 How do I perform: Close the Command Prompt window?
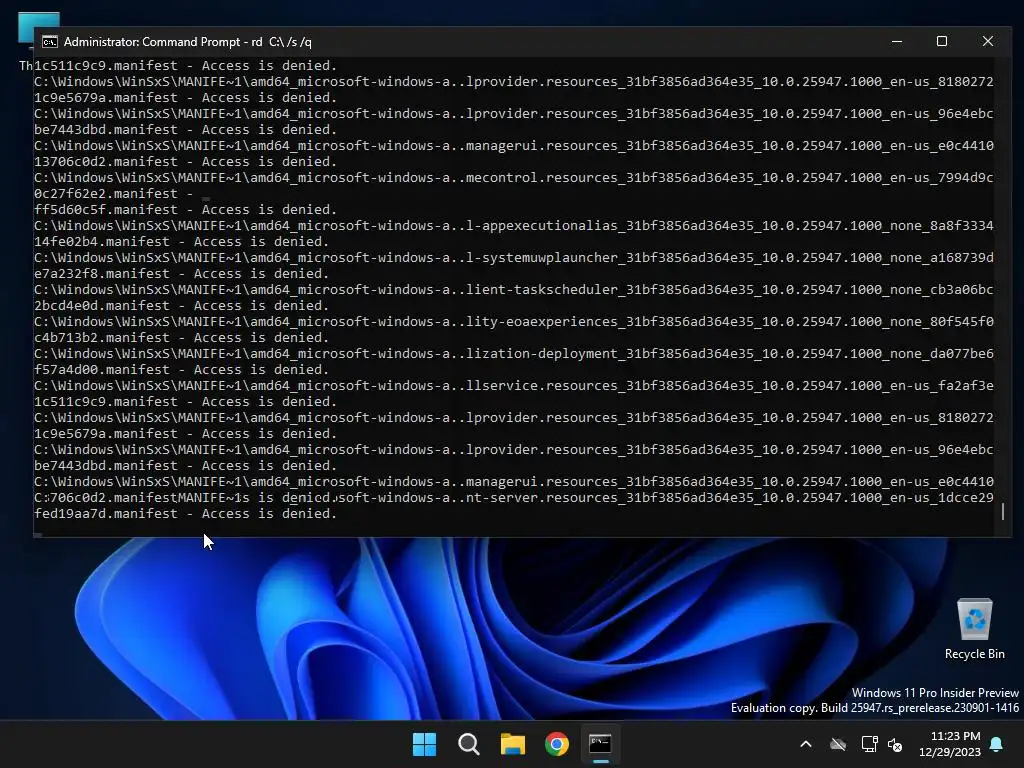[x=988, y=41]
